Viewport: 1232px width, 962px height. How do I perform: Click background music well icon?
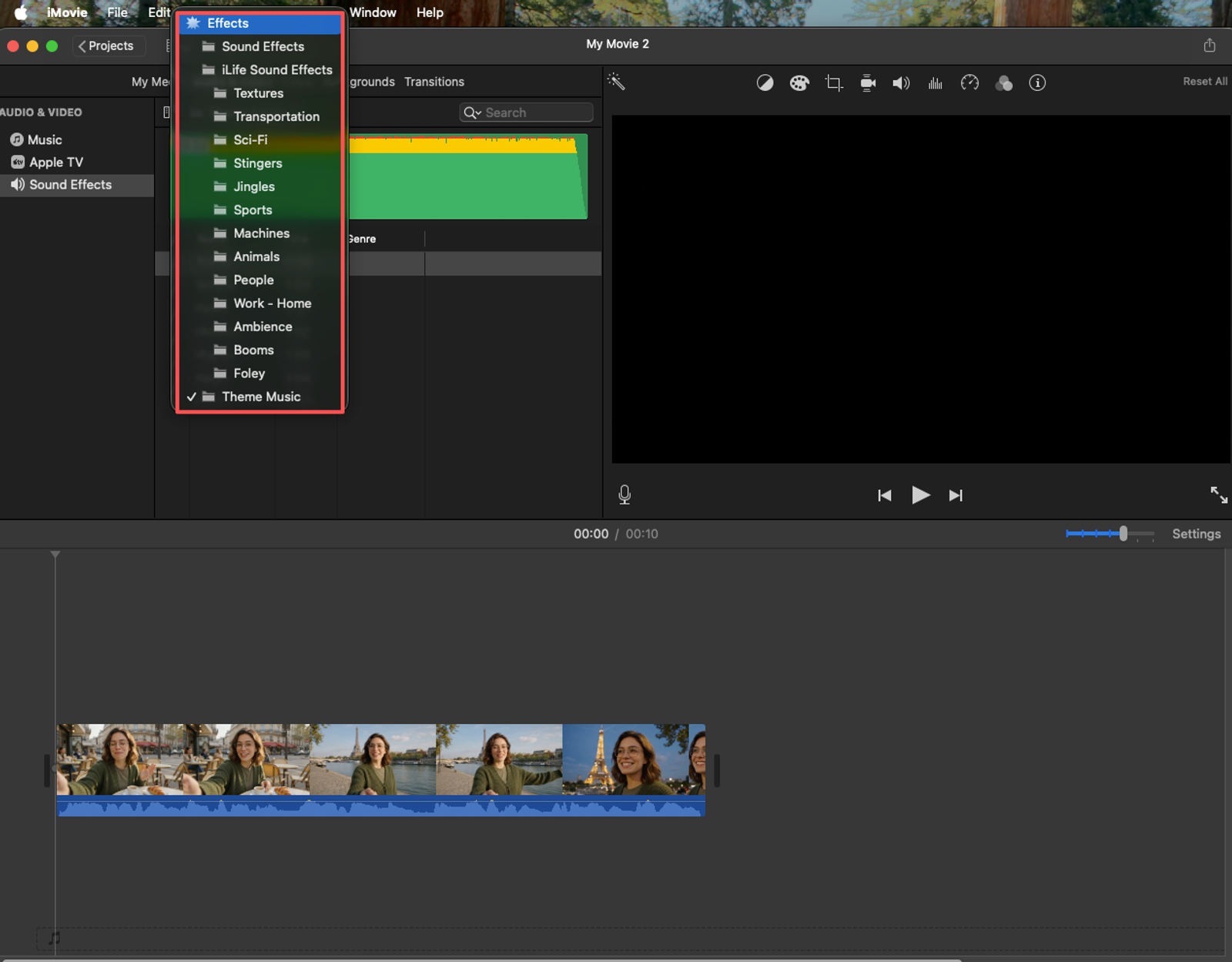[54, 938]
